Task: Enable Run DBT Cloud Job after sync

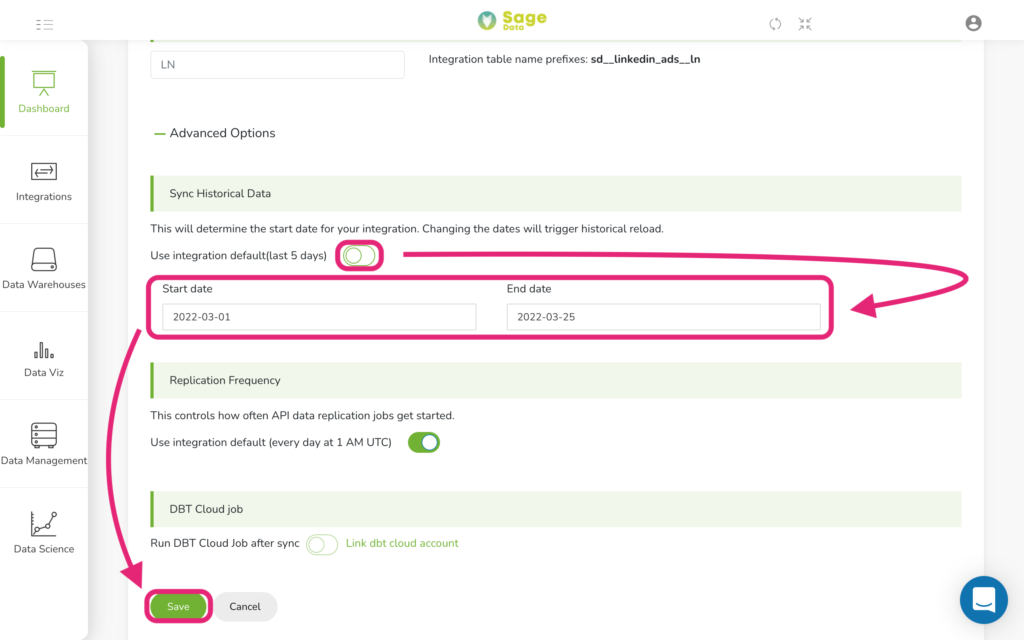Action: [321, 544]
